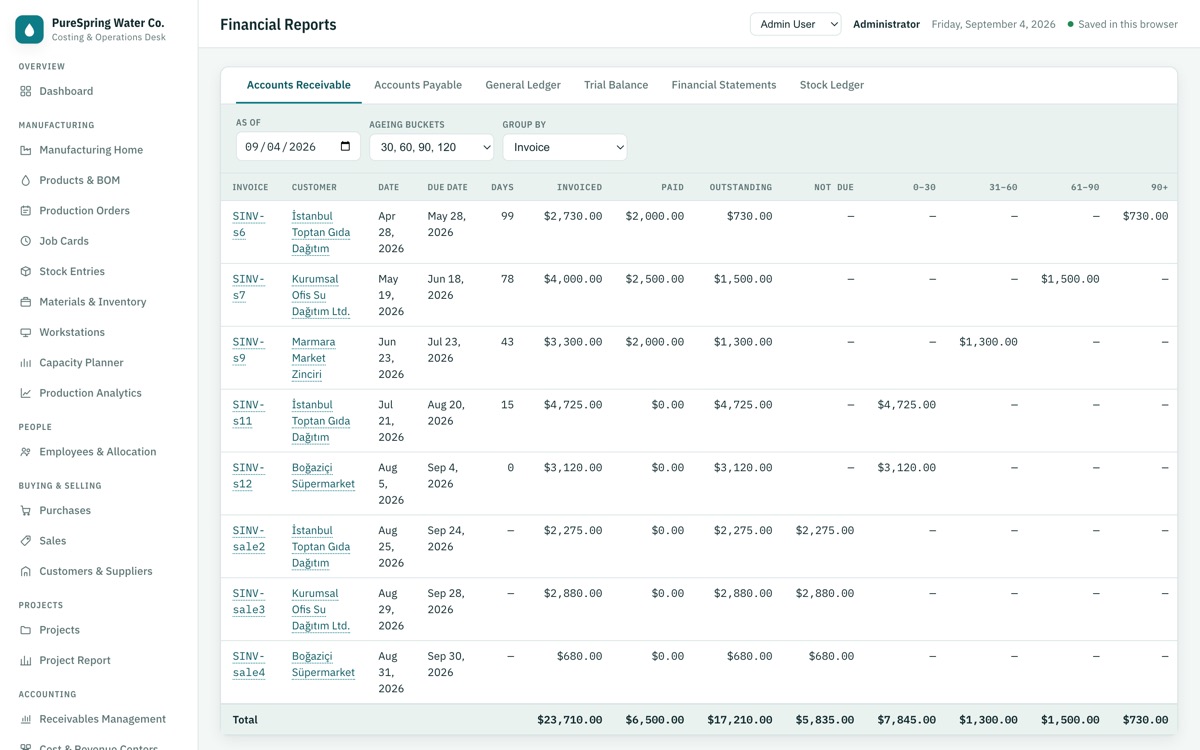Open Kurumsal Ofis Su customer in SINV-s7 row

click(x=321, y=295)
